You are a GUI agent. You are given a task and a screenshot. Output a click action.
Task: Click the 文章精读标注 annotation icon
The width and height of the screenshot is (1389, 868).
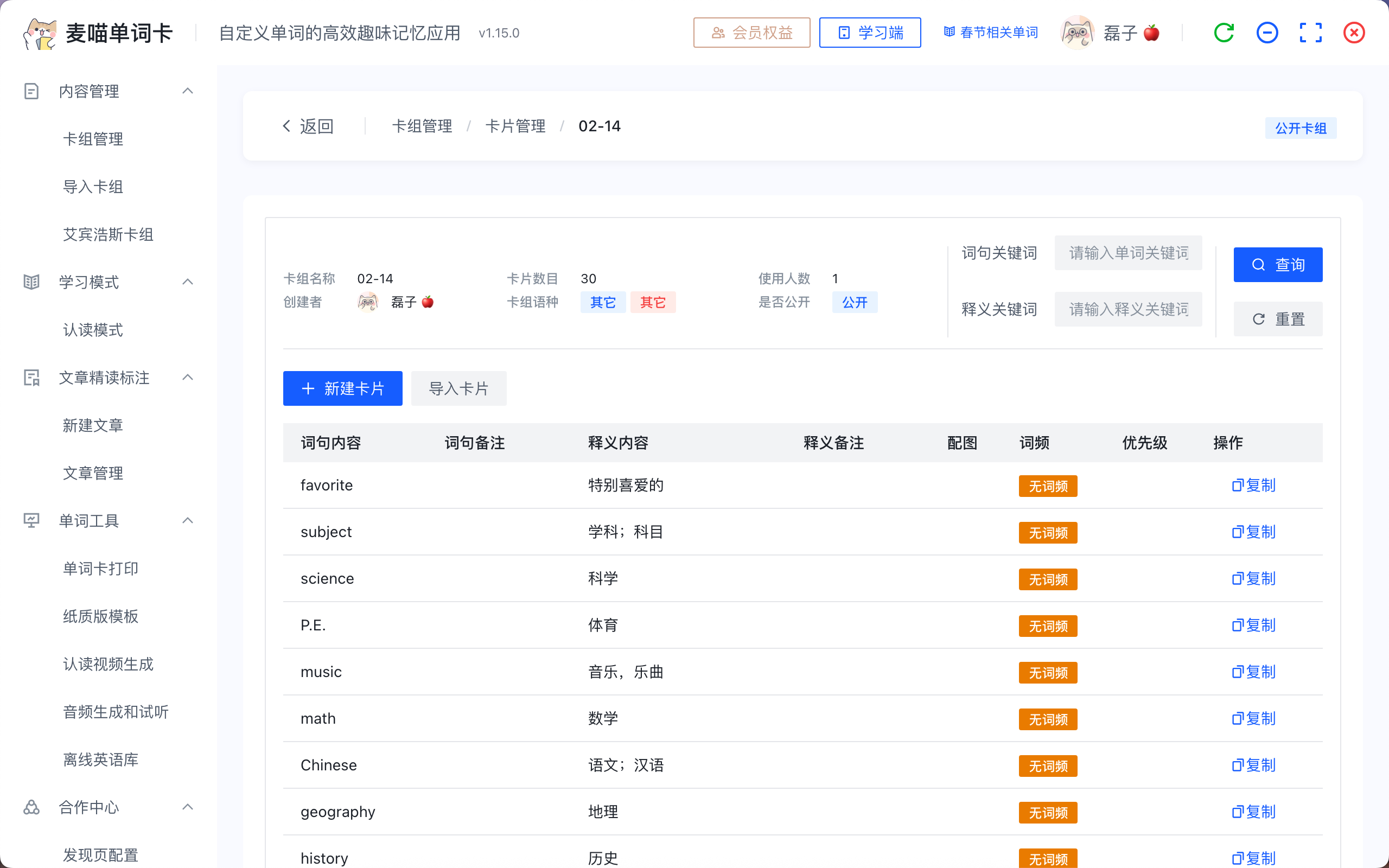(31, 378)
